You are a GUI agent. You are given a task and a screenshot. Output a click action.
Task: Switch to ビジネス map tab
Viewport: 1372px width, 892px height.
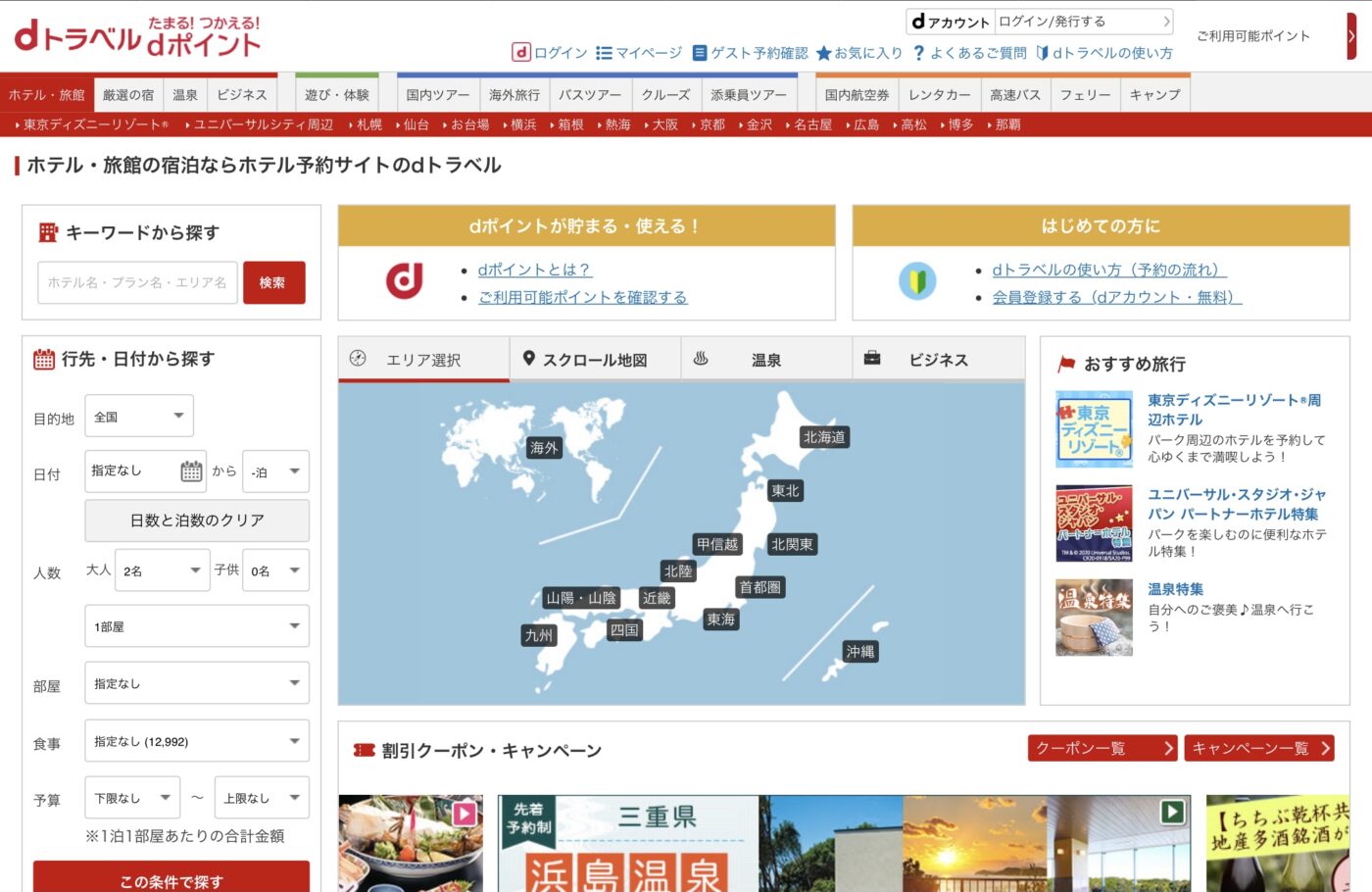939,360
